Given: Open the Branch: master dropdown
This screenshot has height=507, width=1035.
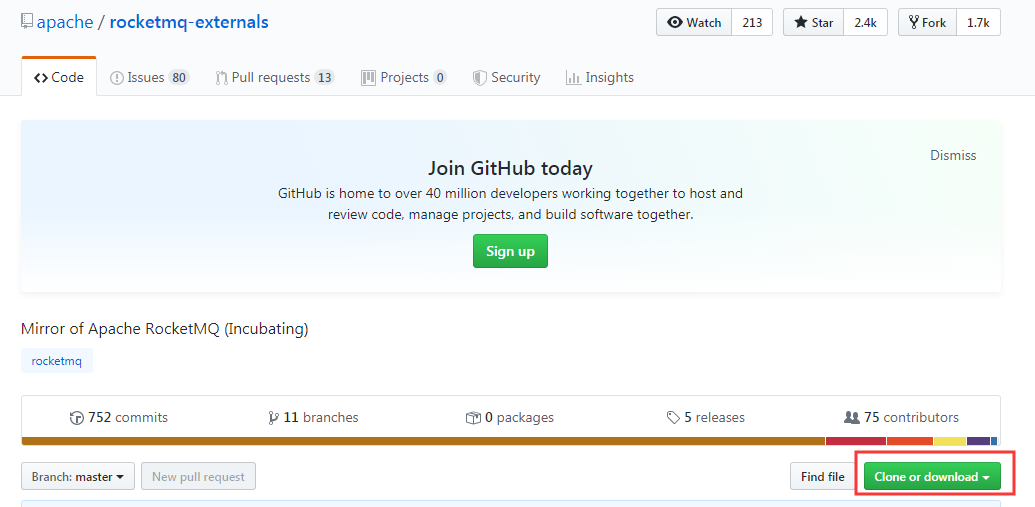Looking at the screenshot, I should [78, 477].
